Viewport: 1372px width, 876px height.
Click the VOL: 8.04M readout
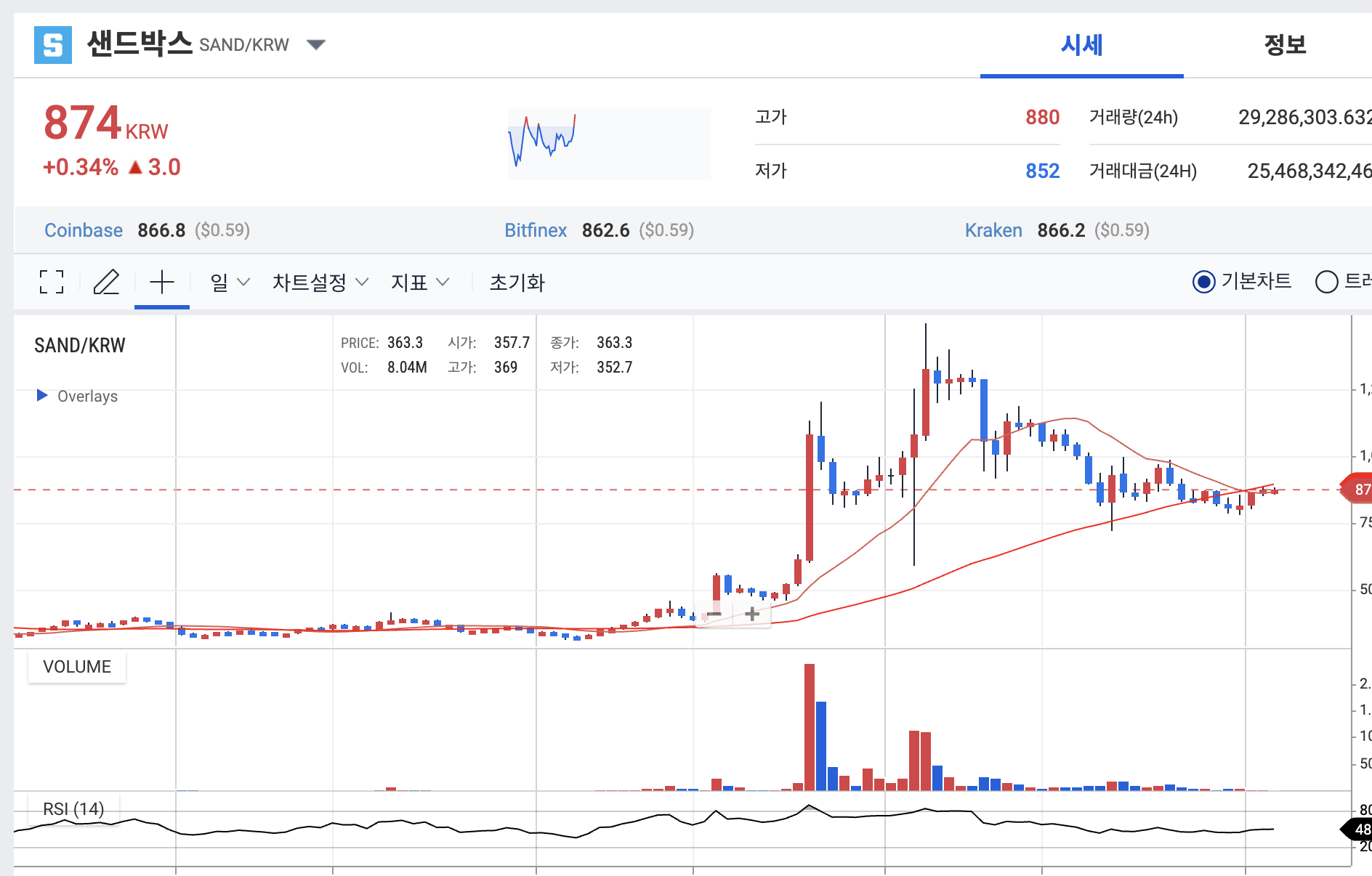pyautogui.click(x=384, y=367)
